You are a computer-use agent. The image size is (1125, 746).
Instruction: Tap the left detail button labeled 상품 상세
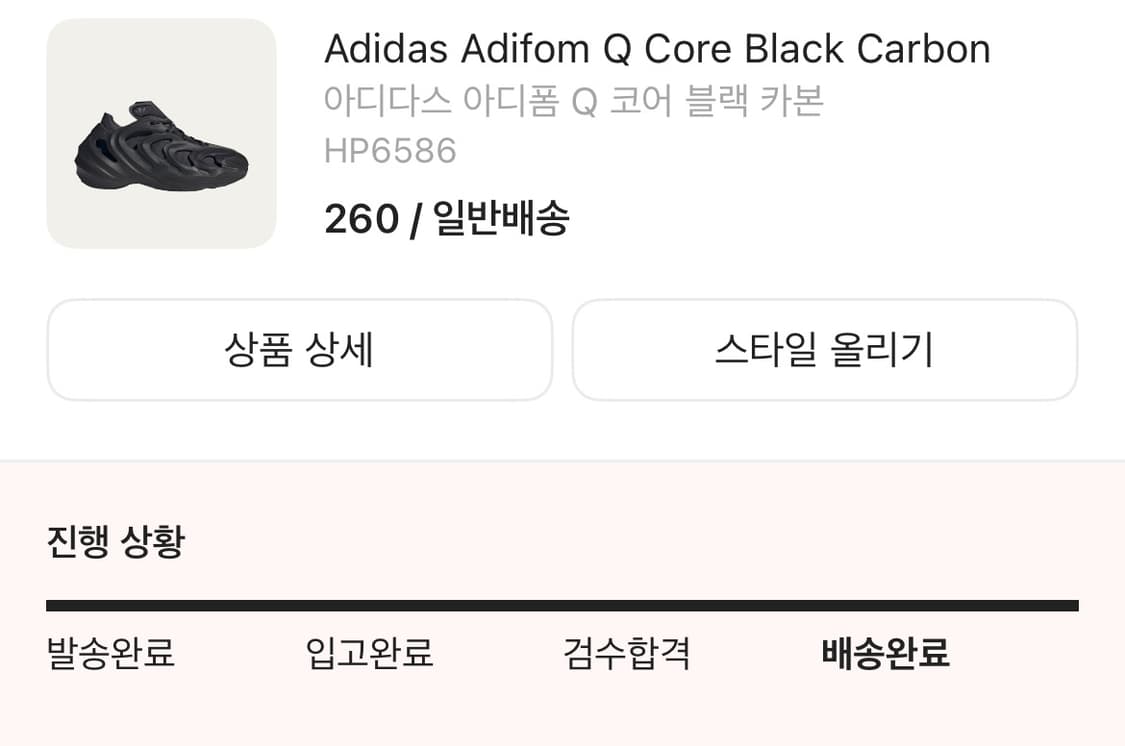tap(300, 350)
